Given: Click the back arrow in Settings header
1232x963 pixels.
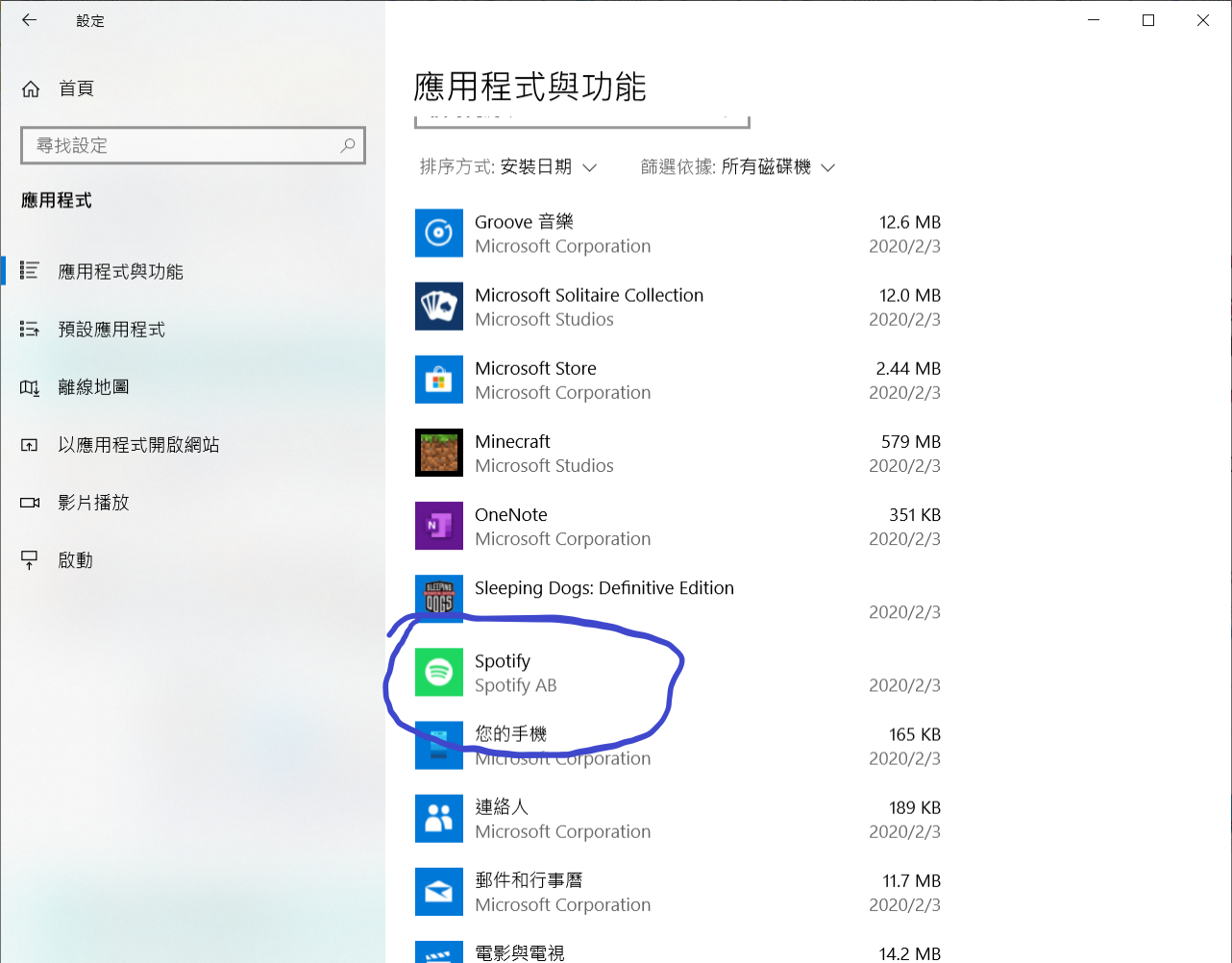Looking at the screenshot, I should click(30, 20).
